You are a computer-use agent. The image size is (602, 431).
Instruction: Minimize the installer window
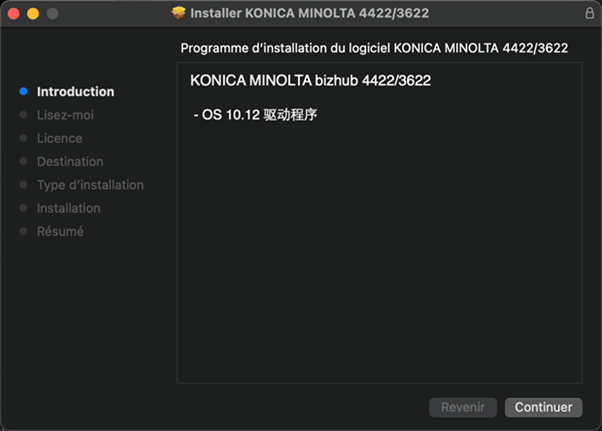[x=33, y=14]
